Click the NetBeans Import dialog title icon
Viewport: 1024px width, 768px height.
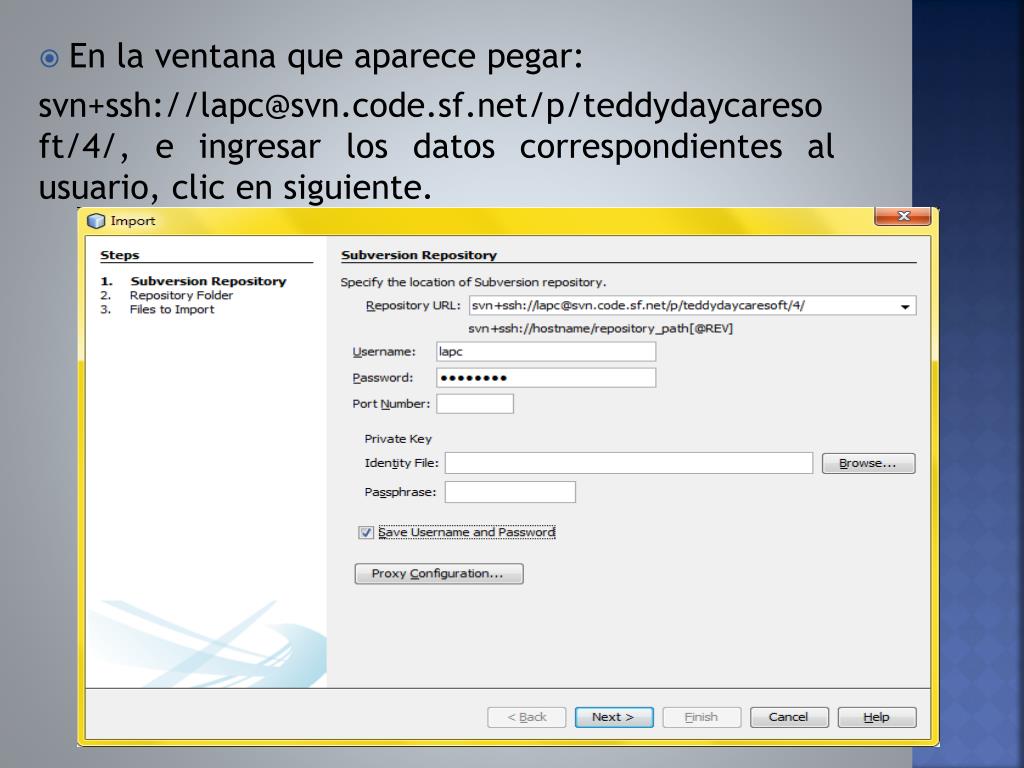pyautogui.click(x=96, y=221)
